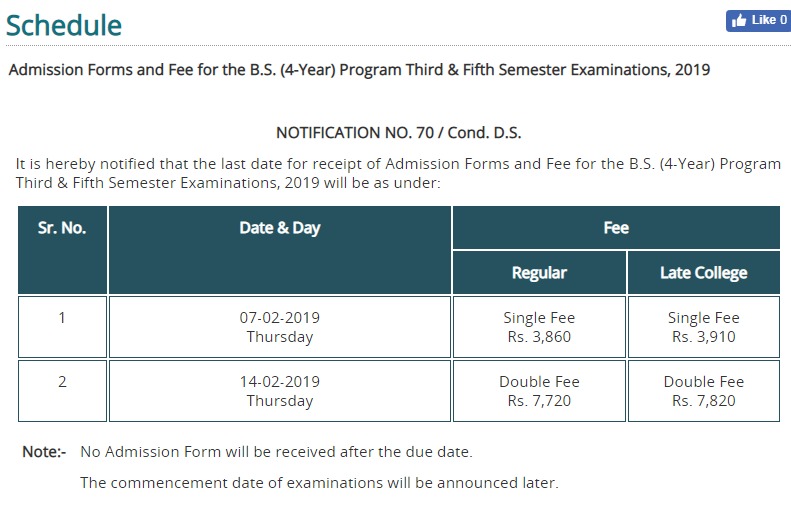Click the Facebook thumbs-up Like icon
Image resolution: width=791 pixels, height=515 pixels.
click(x=740, y=21)
